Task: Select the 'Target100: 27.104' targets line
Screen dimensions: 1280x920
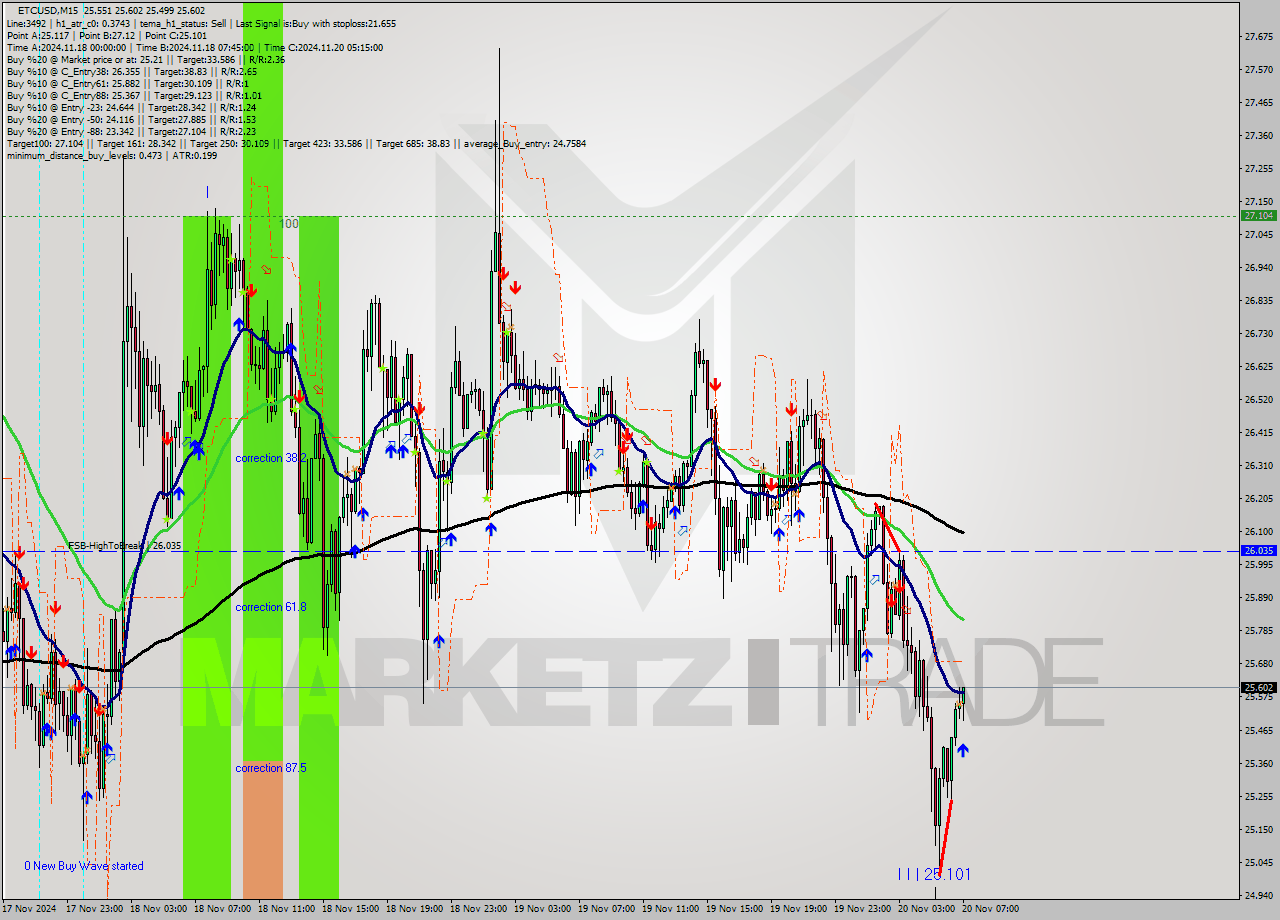Action: 296,143
